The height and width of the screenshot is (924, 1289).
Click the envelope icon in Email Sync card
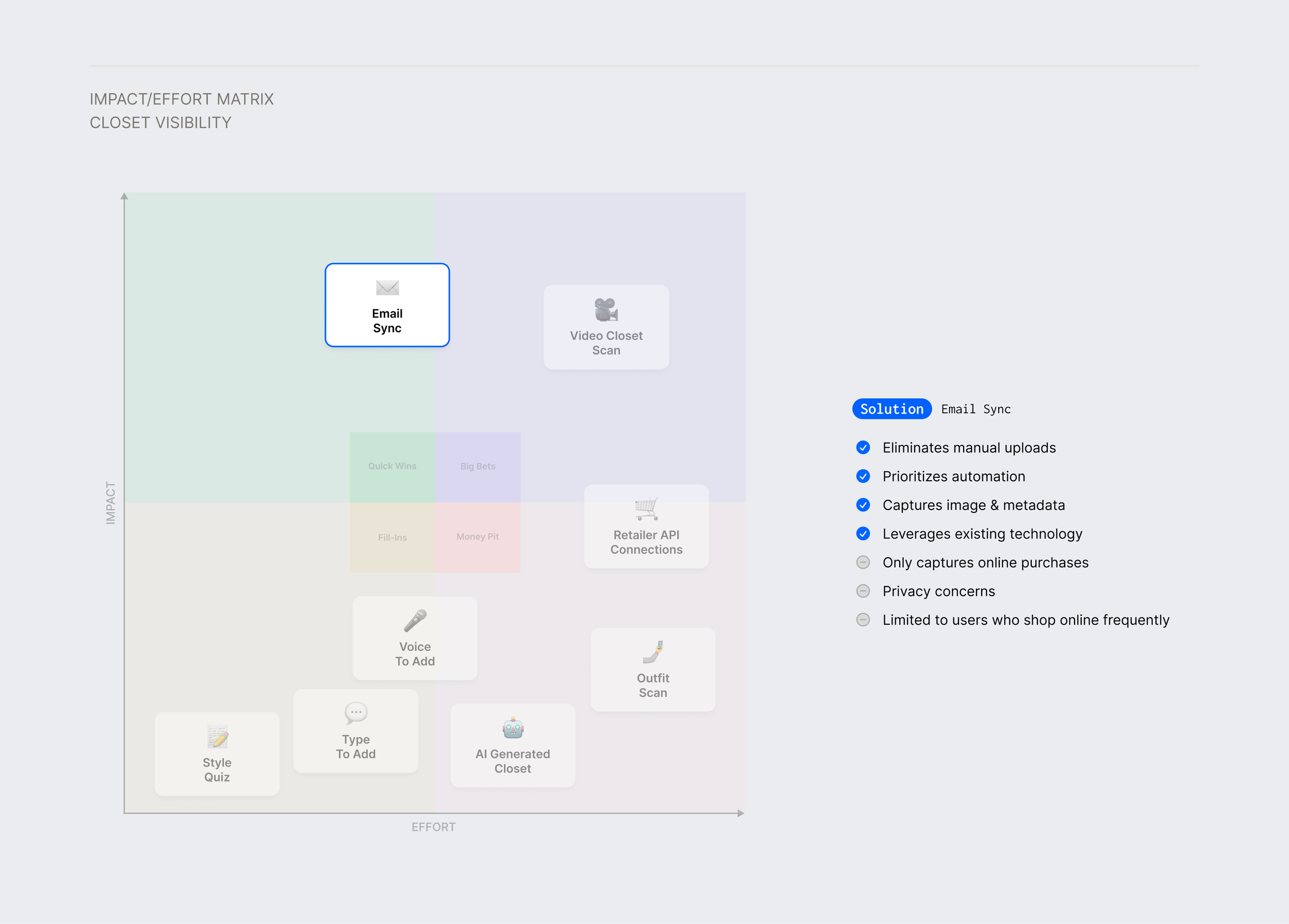(387, 288)
